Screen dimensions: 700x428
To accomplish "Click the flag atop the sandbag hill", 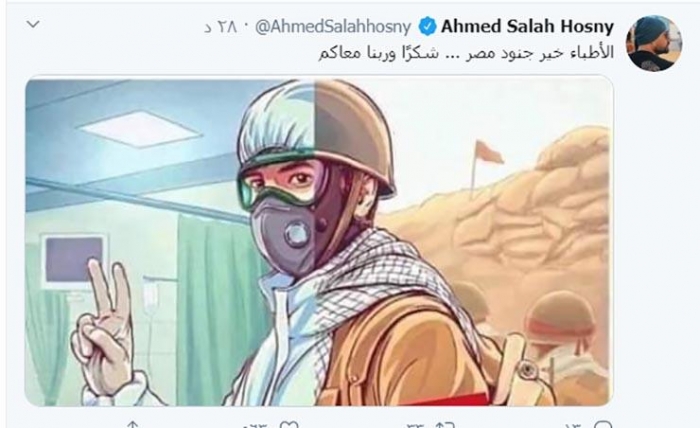I will point(488,153).
